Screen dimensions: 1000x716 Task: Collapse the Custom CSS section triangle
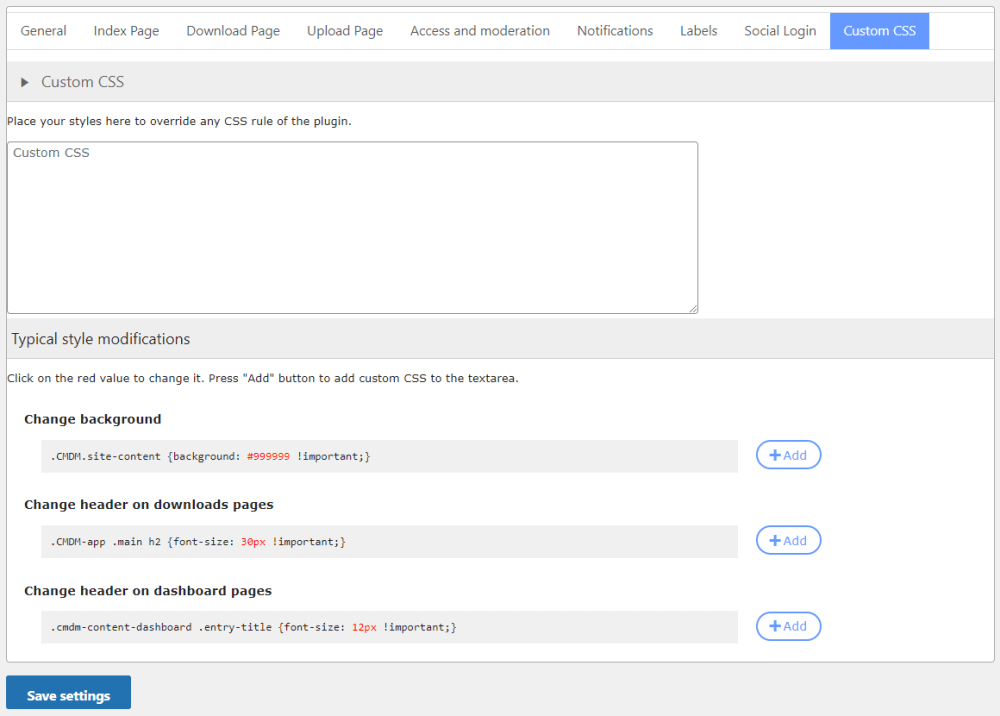tap(25, 82)
